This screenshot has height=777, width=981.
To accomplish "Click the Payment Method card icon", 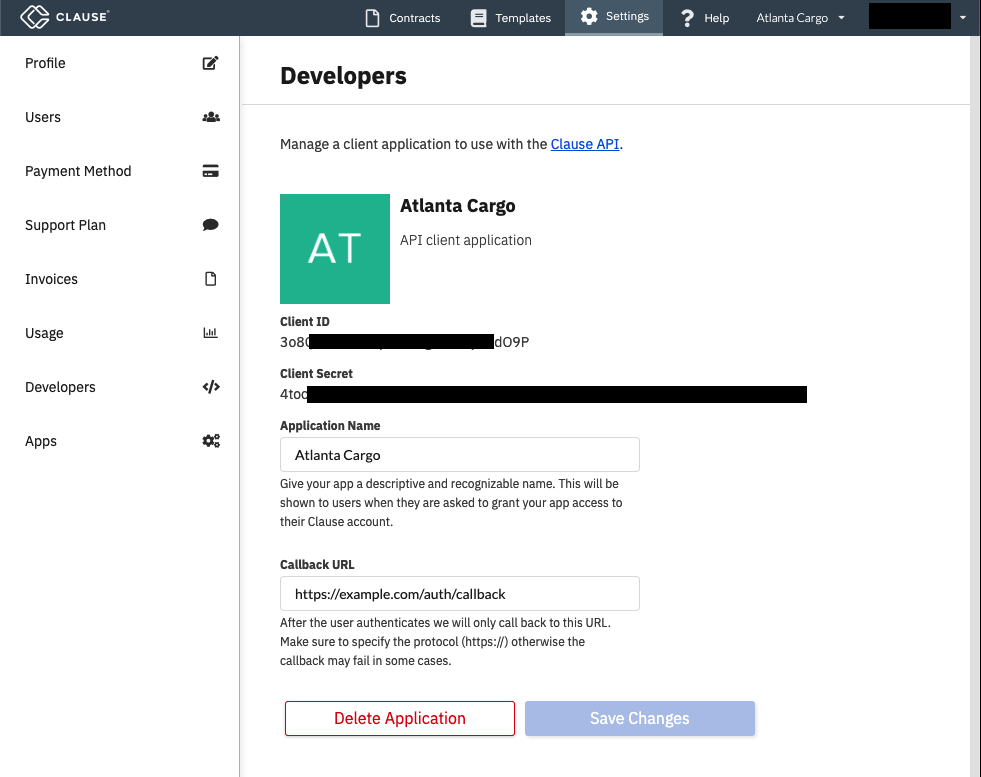I will pyautogui.click(x=210, y=171).
